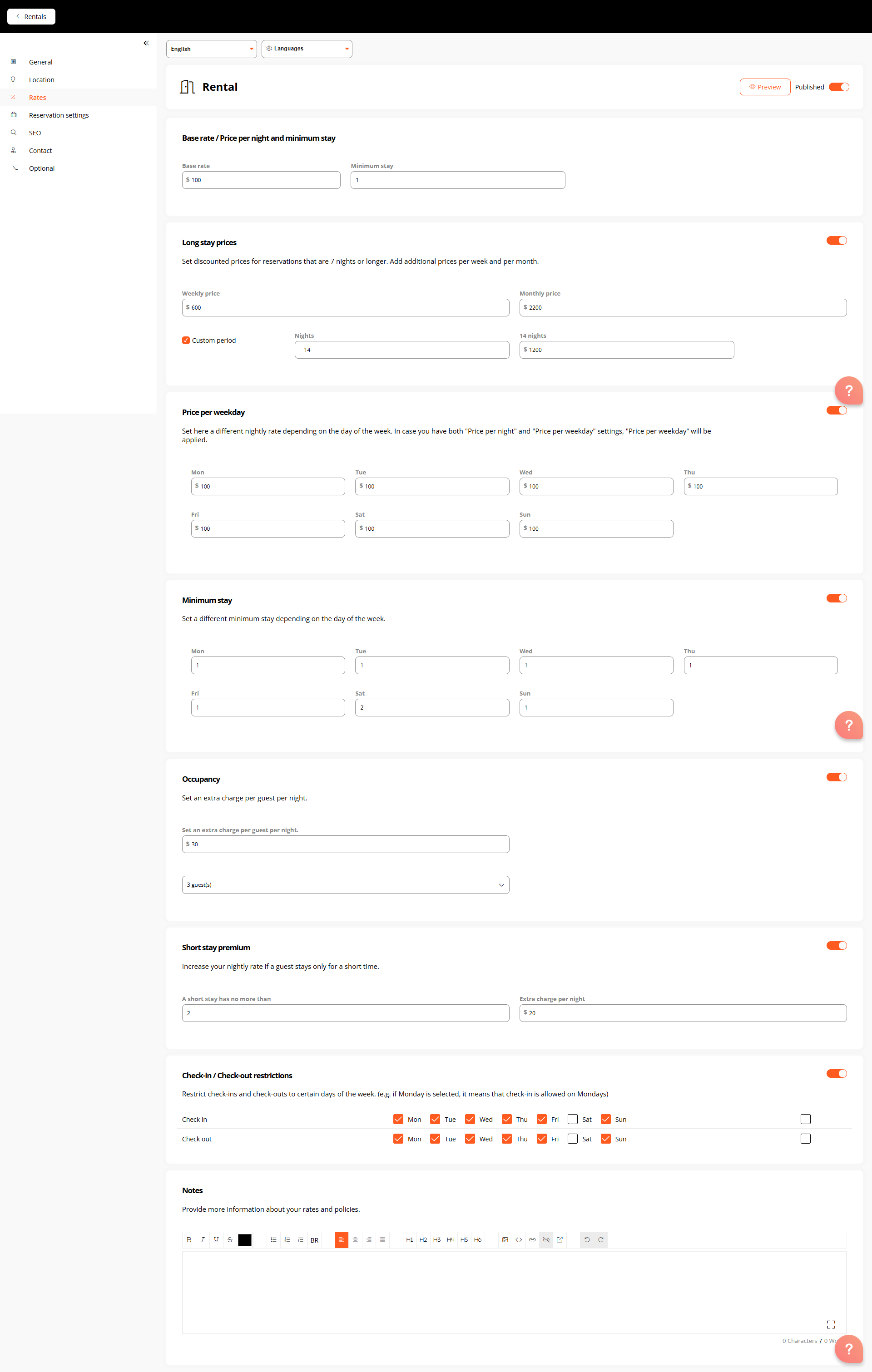Click the indent list icon
The image size is (872, 1372).
pos(300,1240)
